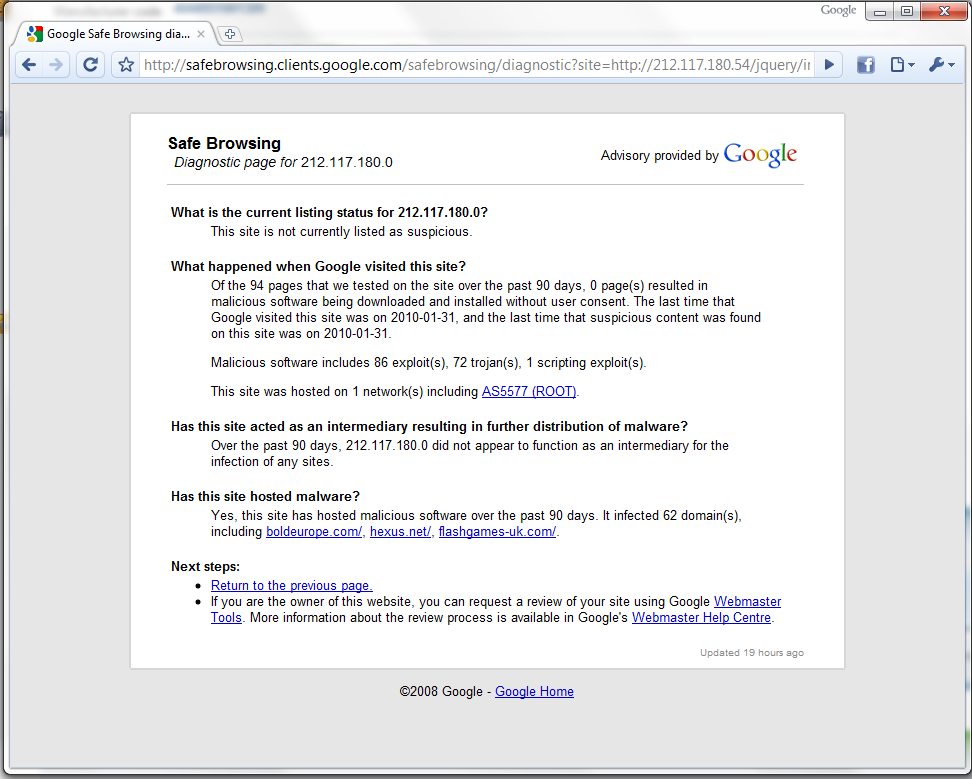Bookmark this page with the star icon

[126, 65]
